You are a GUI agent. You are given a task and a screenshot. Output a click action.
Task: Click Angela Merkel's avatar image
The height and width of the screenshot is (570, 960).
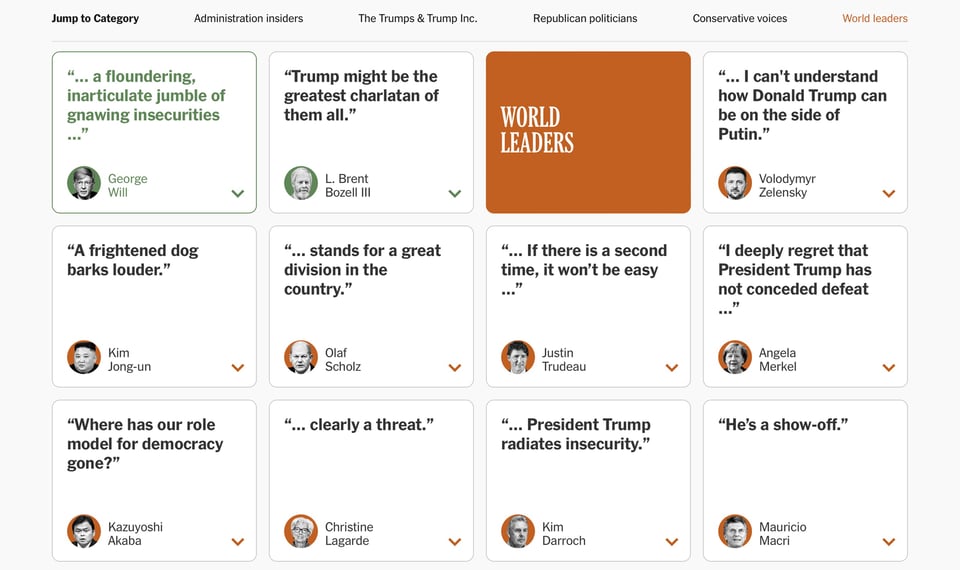pyautogui.click(x=735, y=357)
